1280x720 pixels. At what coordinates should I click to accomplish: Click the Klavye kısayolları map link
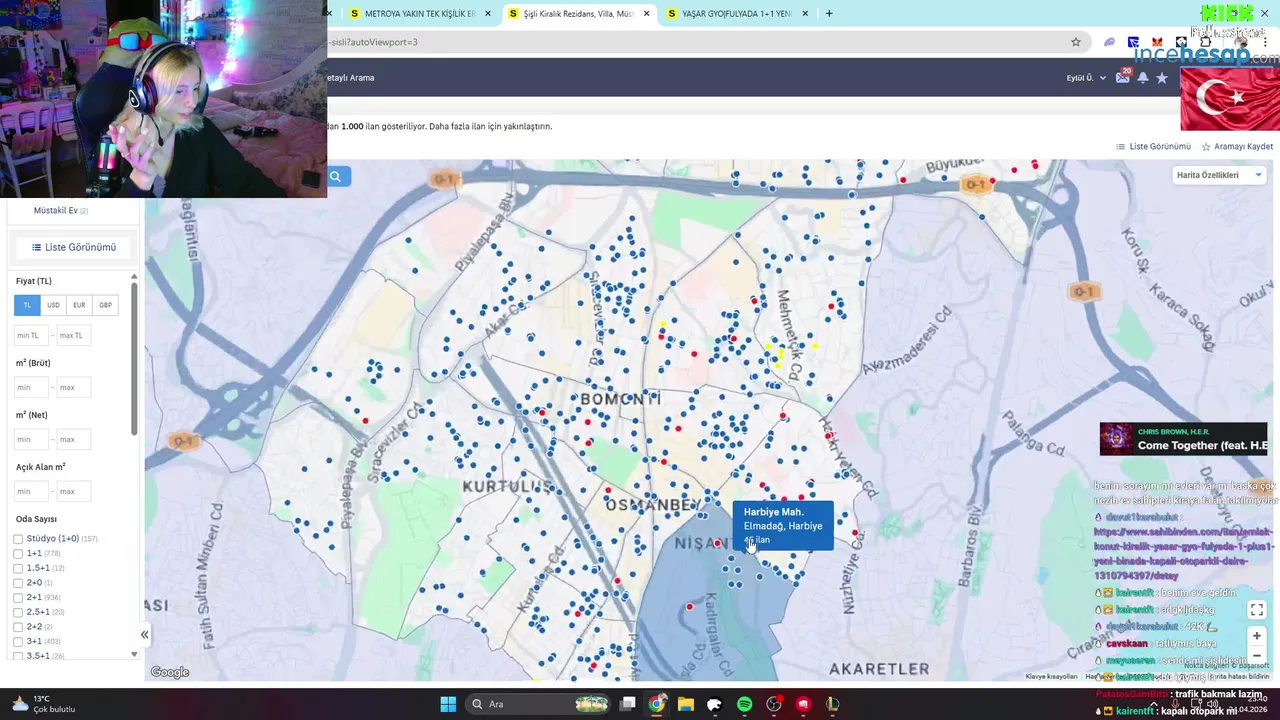coord(1051,676)
